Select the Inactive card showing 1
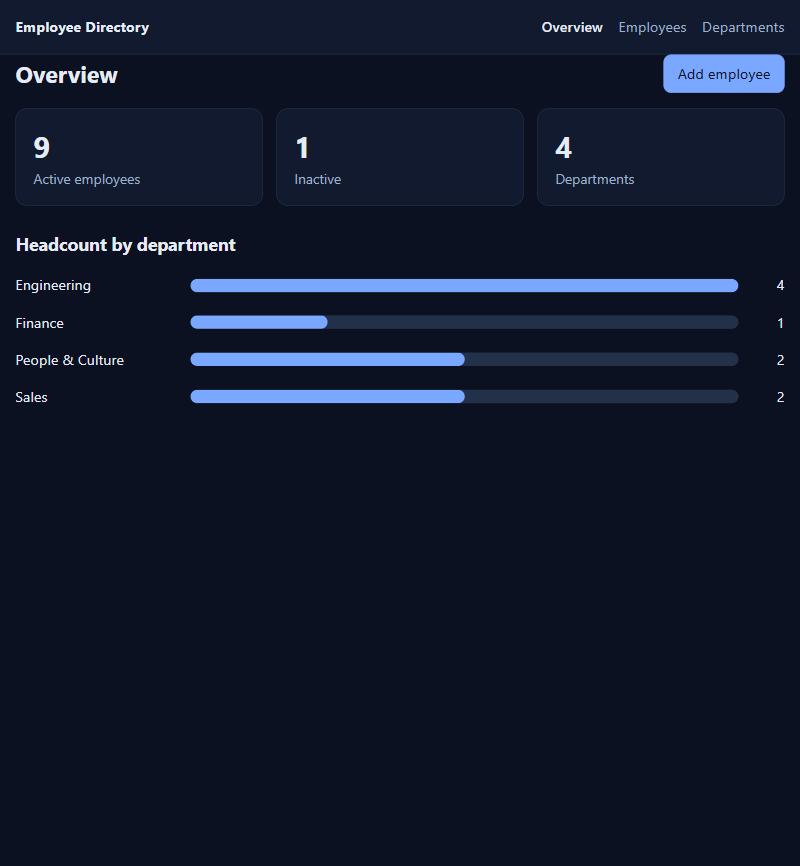800x866 pixels. (400, 157)
